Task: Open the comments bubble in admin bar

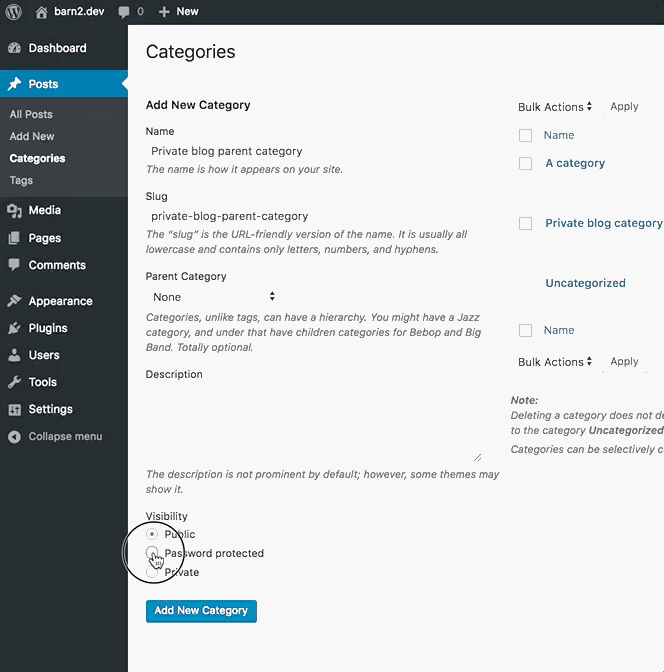Action: pyautogui.click(x=124, y=12)
